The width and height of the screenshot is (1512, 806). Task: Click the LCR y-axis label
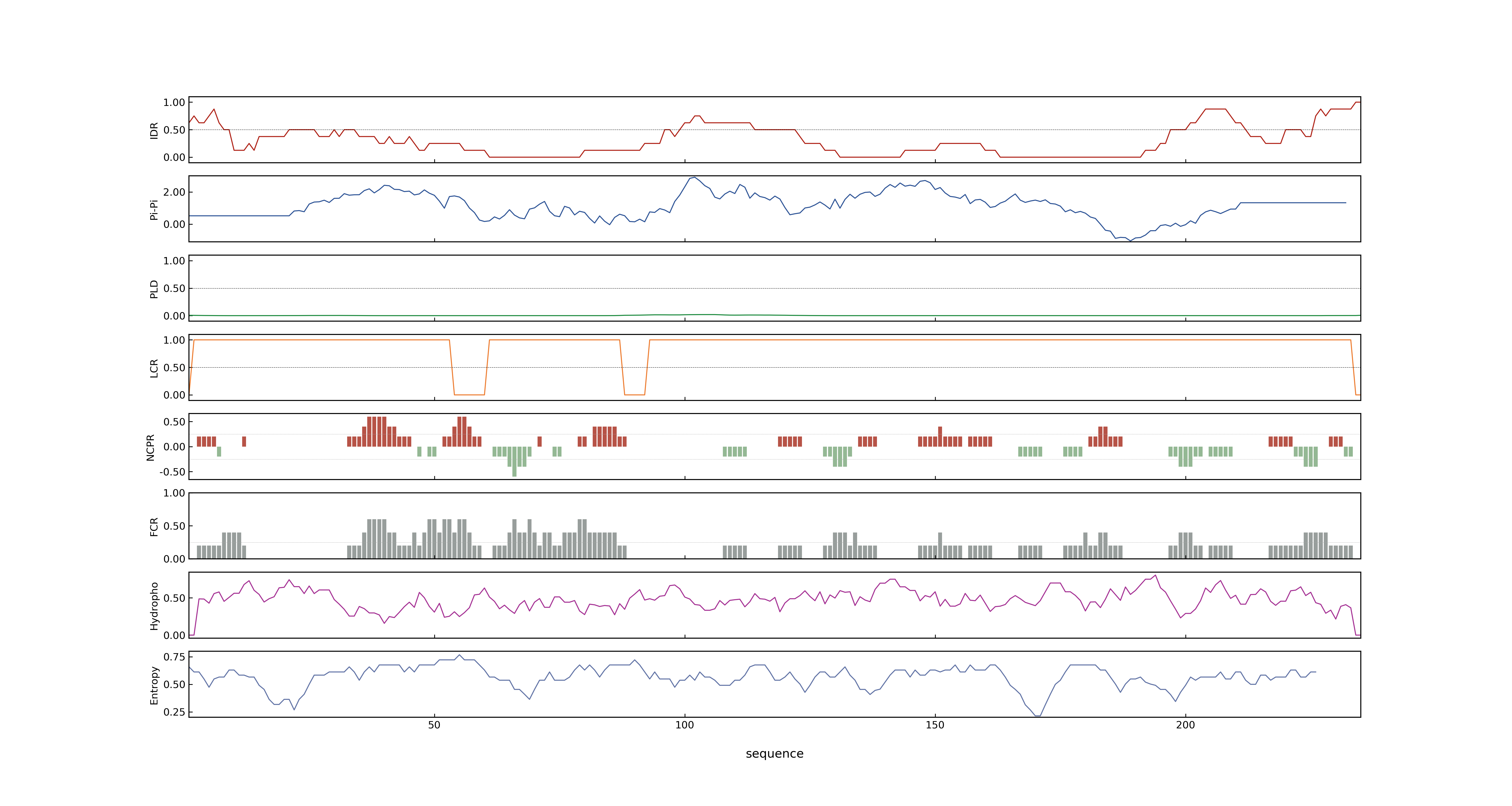point(154,368)
